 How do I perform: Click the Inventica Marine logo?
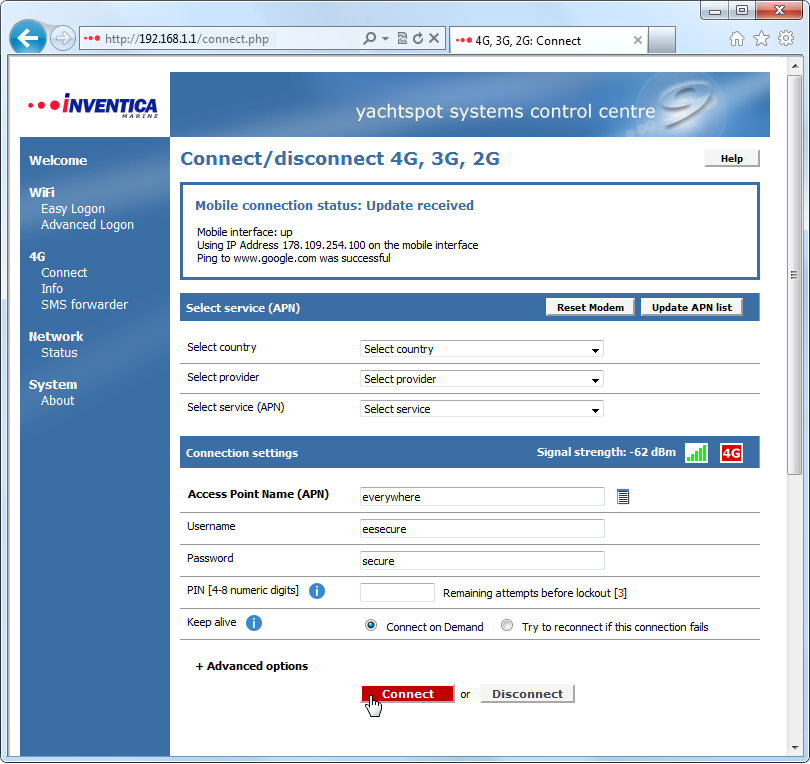pyautogui.click(x=93, y=106)
